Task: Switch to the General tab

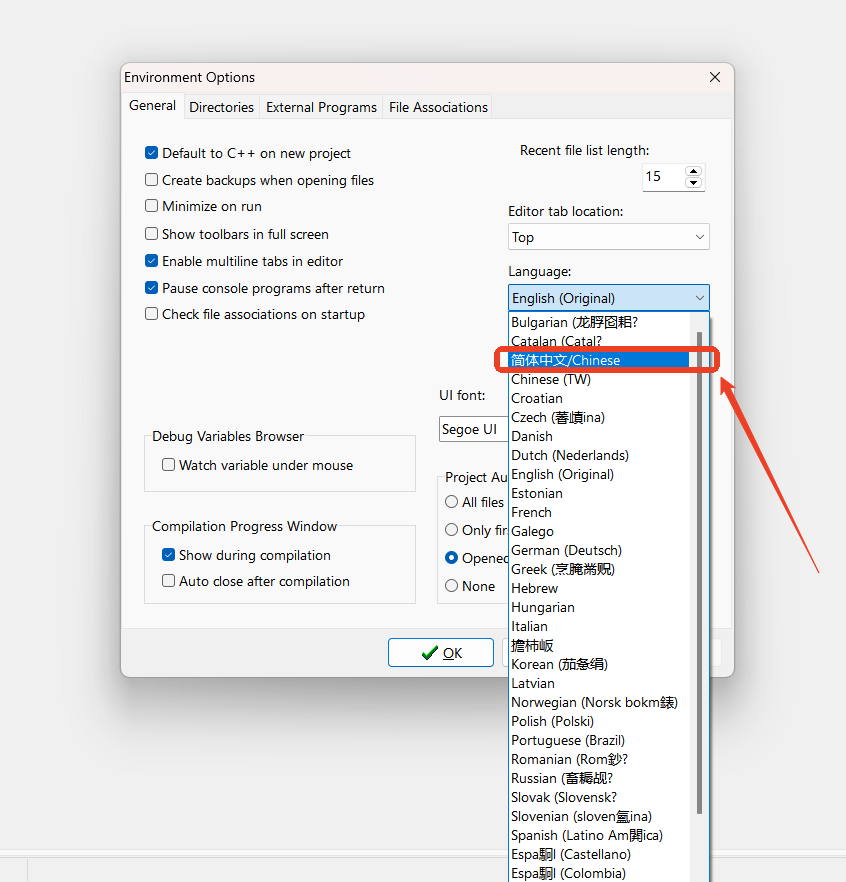Action: tap(152, 106)
